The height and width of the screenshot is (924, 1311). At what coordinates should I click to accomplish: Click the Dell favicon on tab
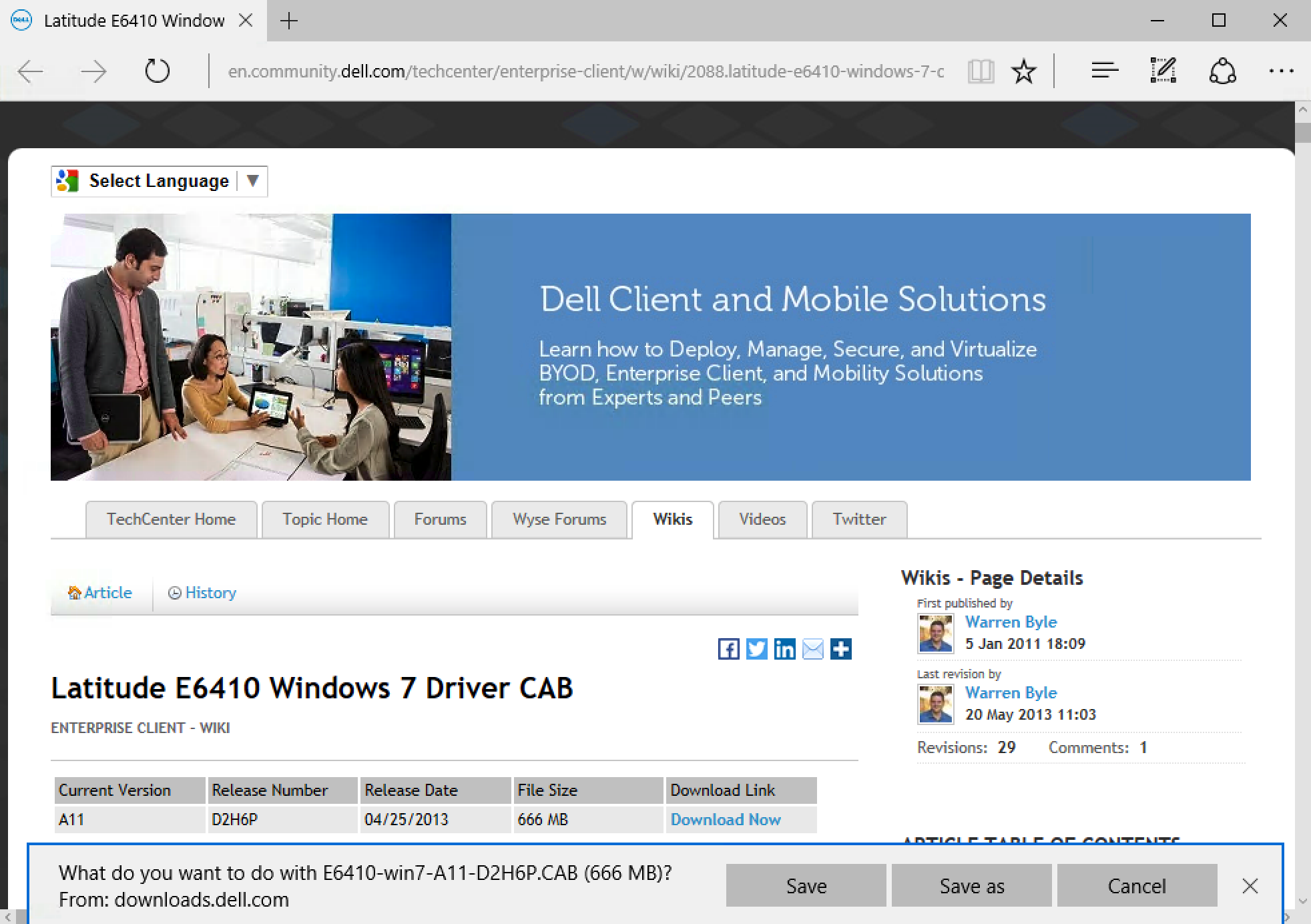[x=21, y=21]
